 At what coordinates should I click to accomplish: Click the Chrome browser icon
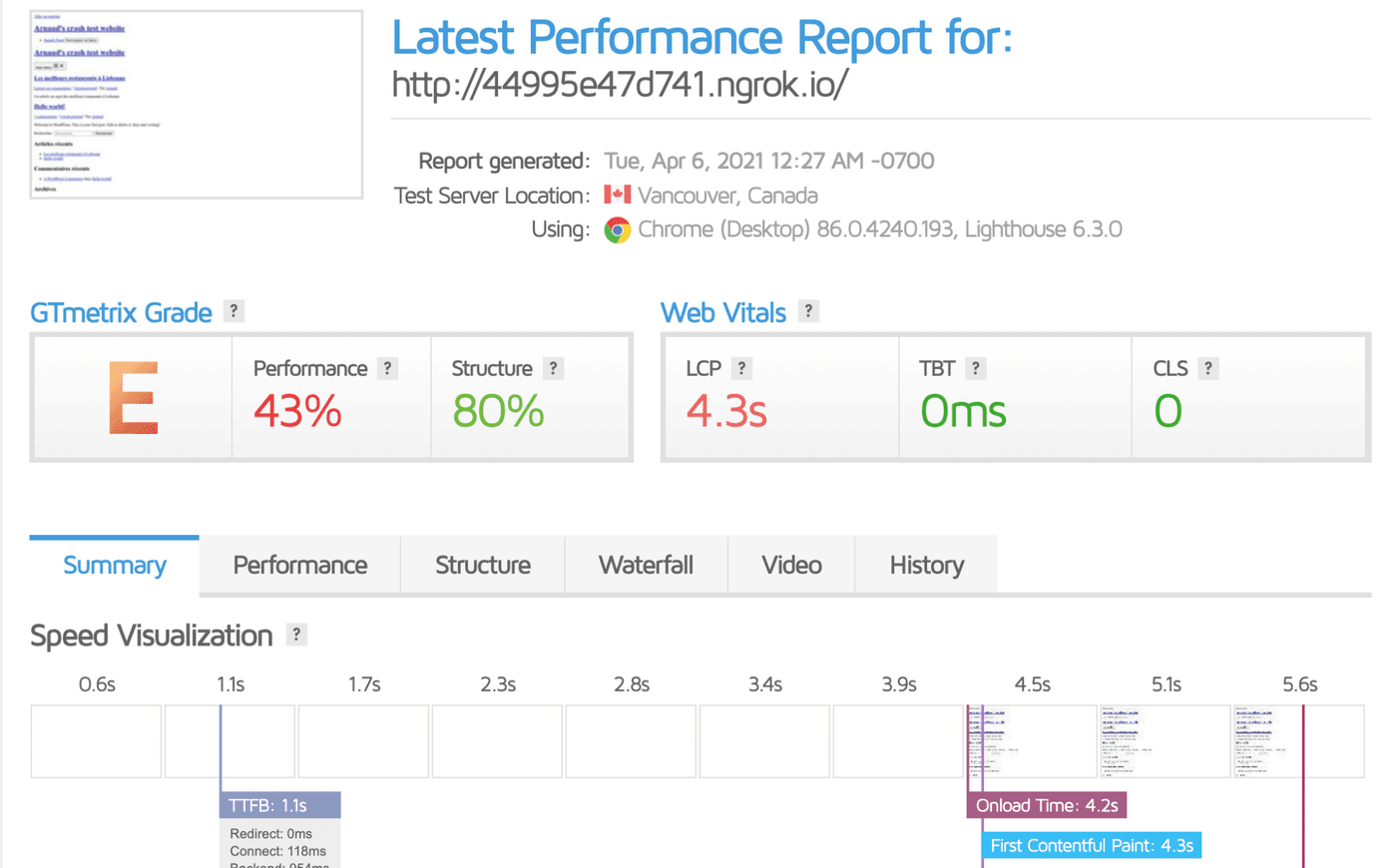click(618, 230)
